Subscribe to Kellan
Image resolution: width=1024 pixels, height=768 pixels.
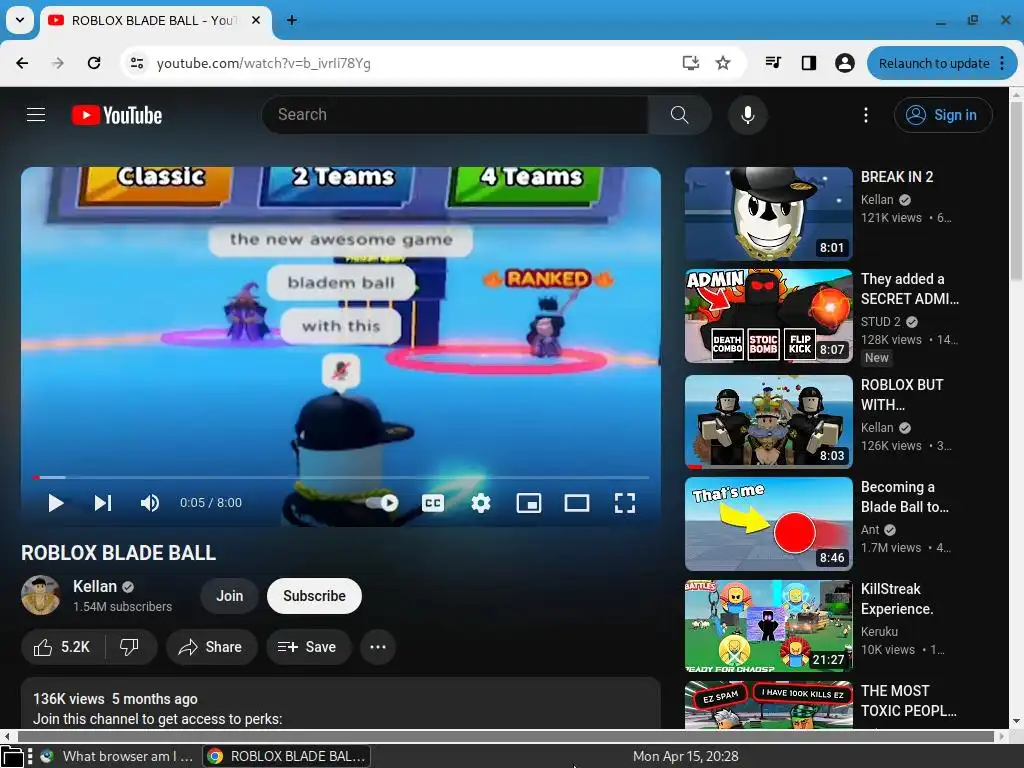click(314, 596)
